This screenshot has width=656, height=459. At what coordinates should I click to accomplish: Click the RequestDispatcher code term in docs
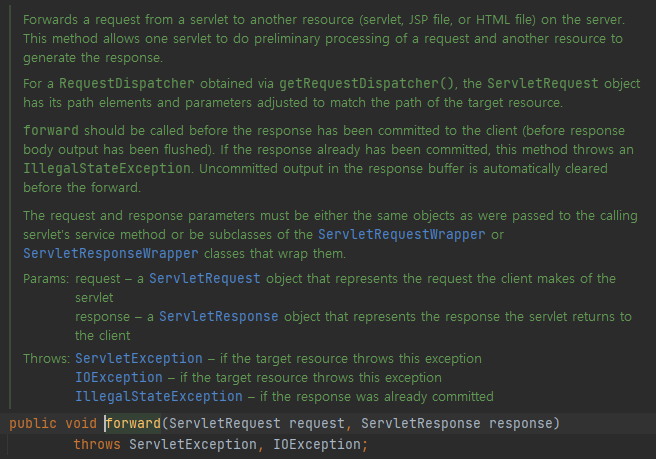point(127,83)
